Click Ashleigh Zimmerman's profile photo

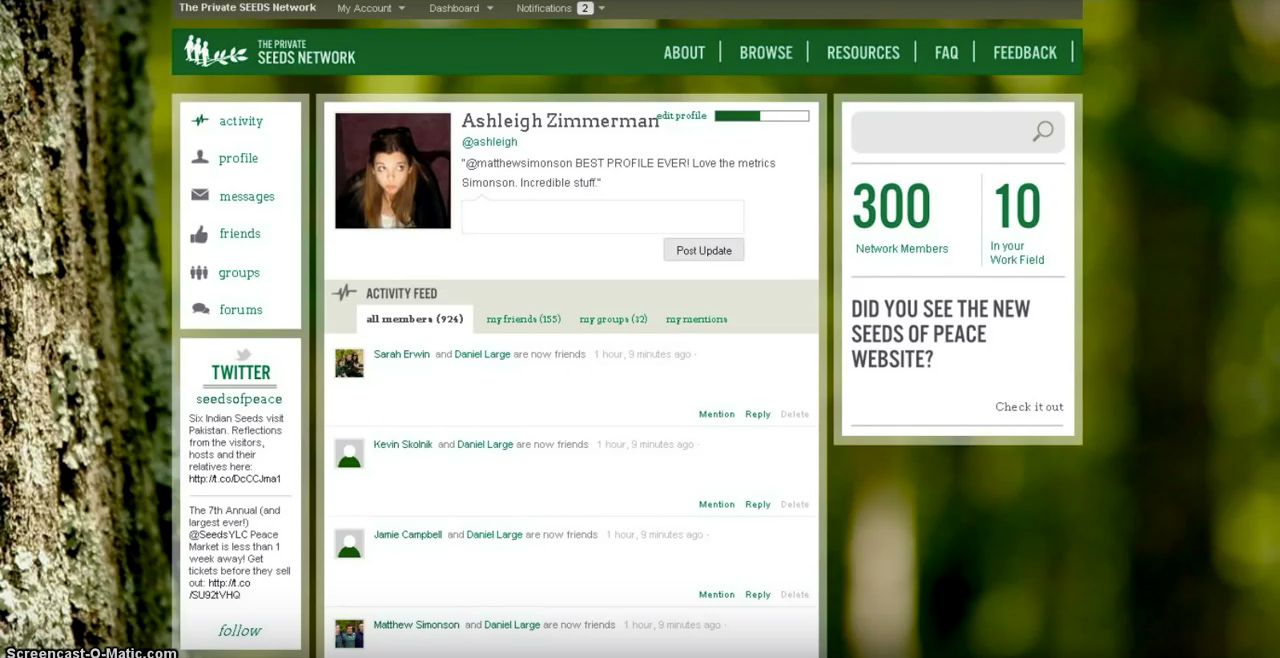pos(393,171)
